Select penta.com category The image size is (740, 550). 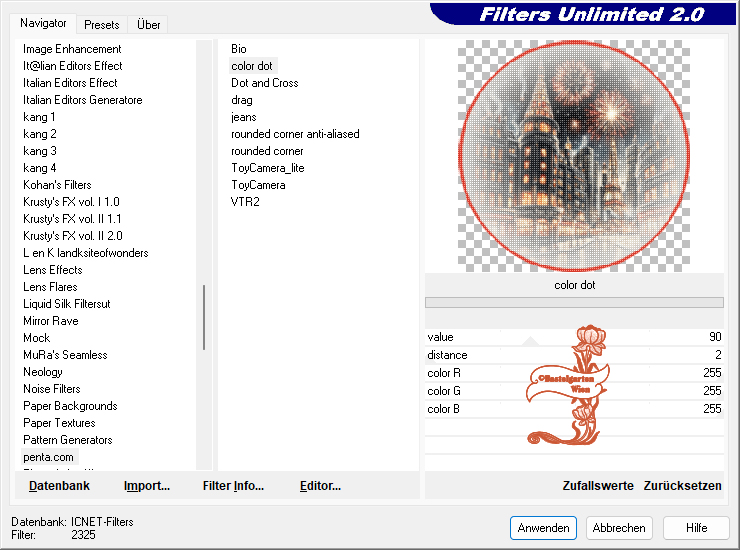(x=48, y=457)
